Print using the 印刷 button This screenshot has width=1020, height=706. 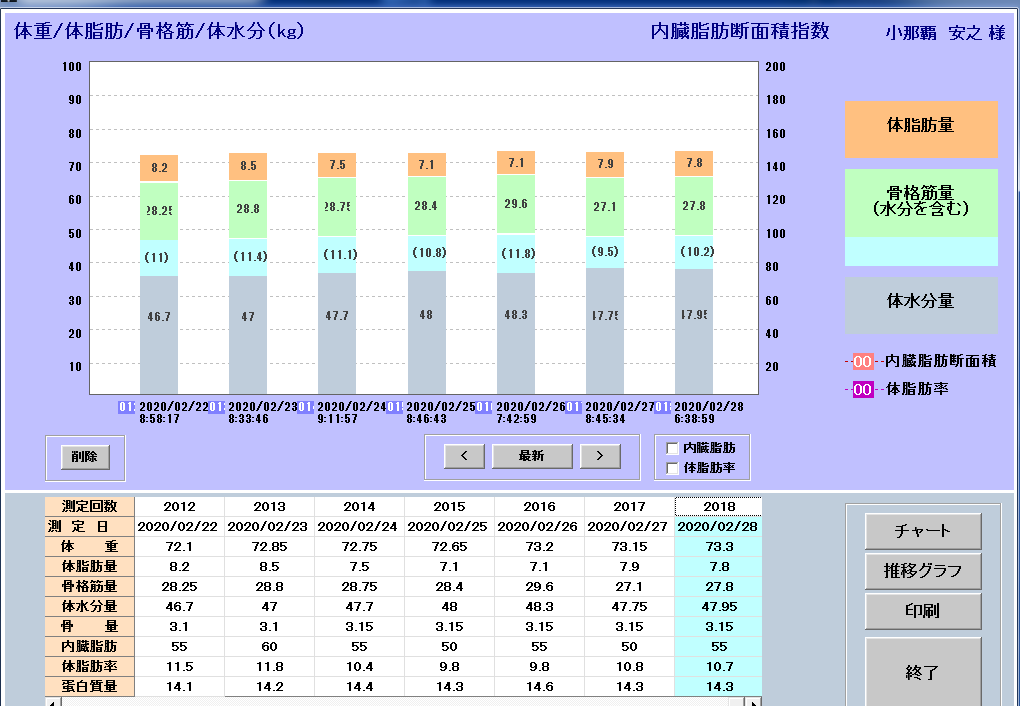922,611
